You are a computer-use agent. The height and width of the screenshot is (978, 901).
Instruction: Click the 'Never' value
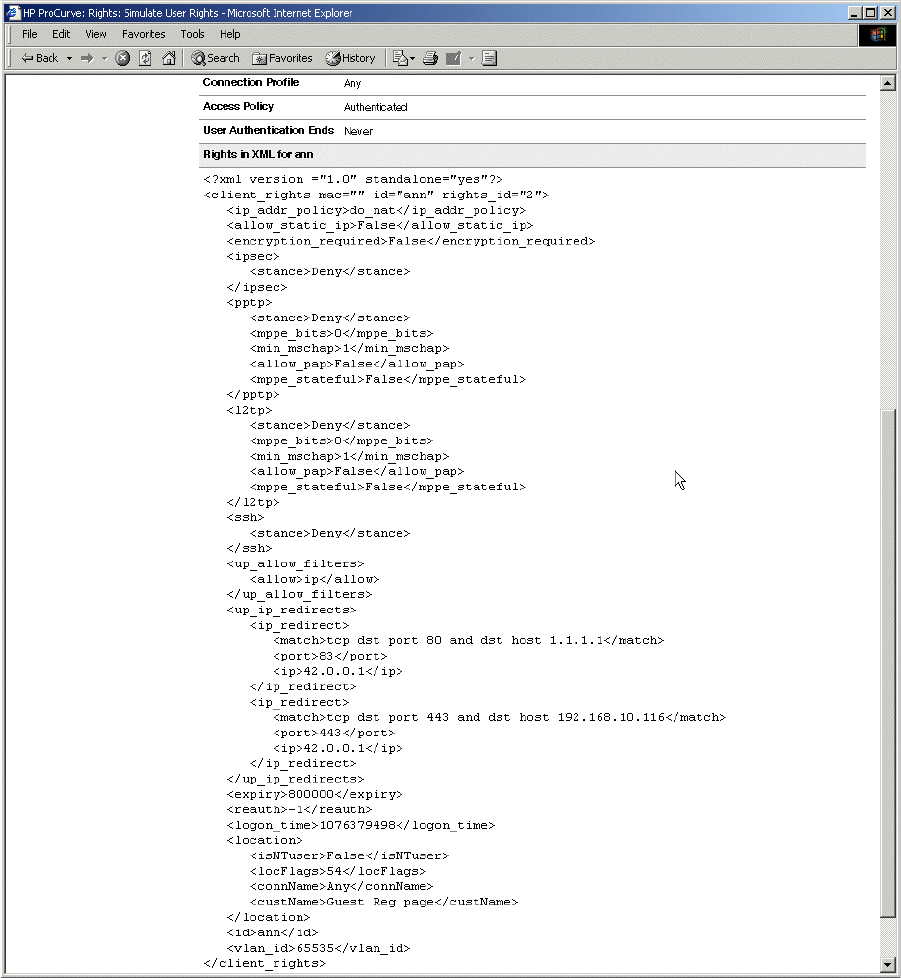coord(359,131)
